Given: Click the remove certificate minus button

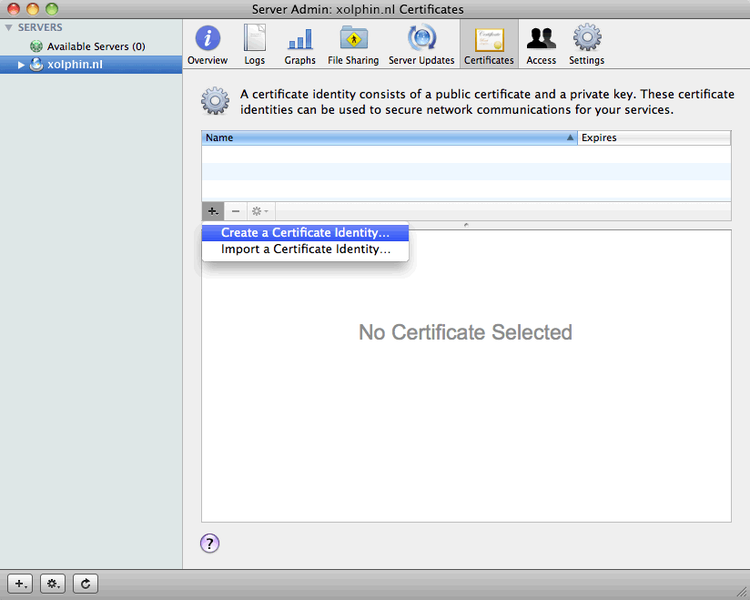Looking at the screenshot, I should [235, 211].
